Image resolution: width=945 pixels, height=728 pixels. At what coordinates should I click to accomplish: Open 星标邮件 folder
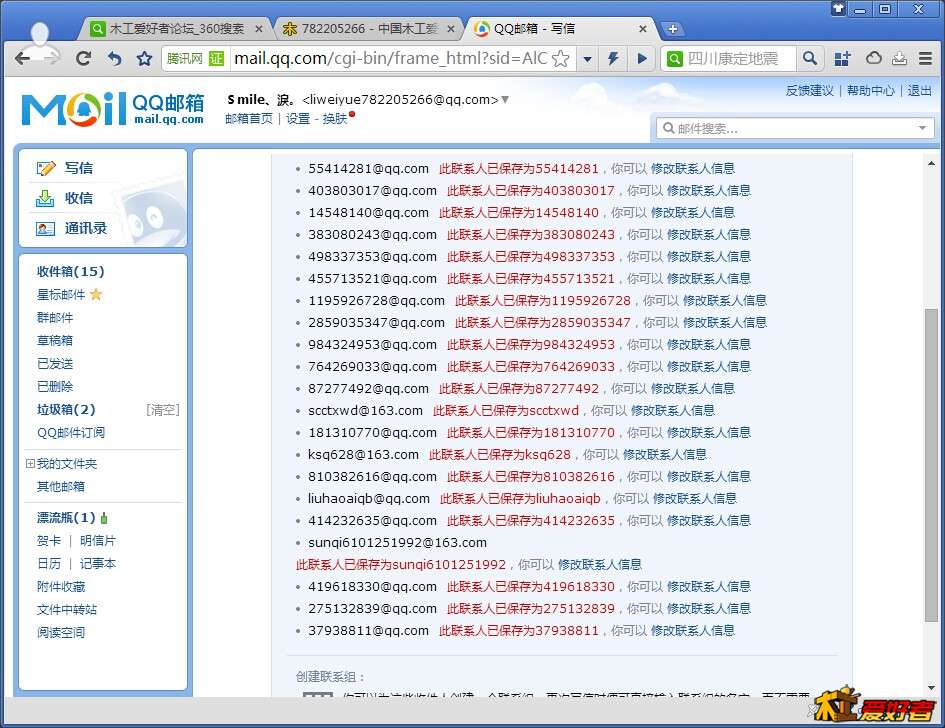[61, 294]
